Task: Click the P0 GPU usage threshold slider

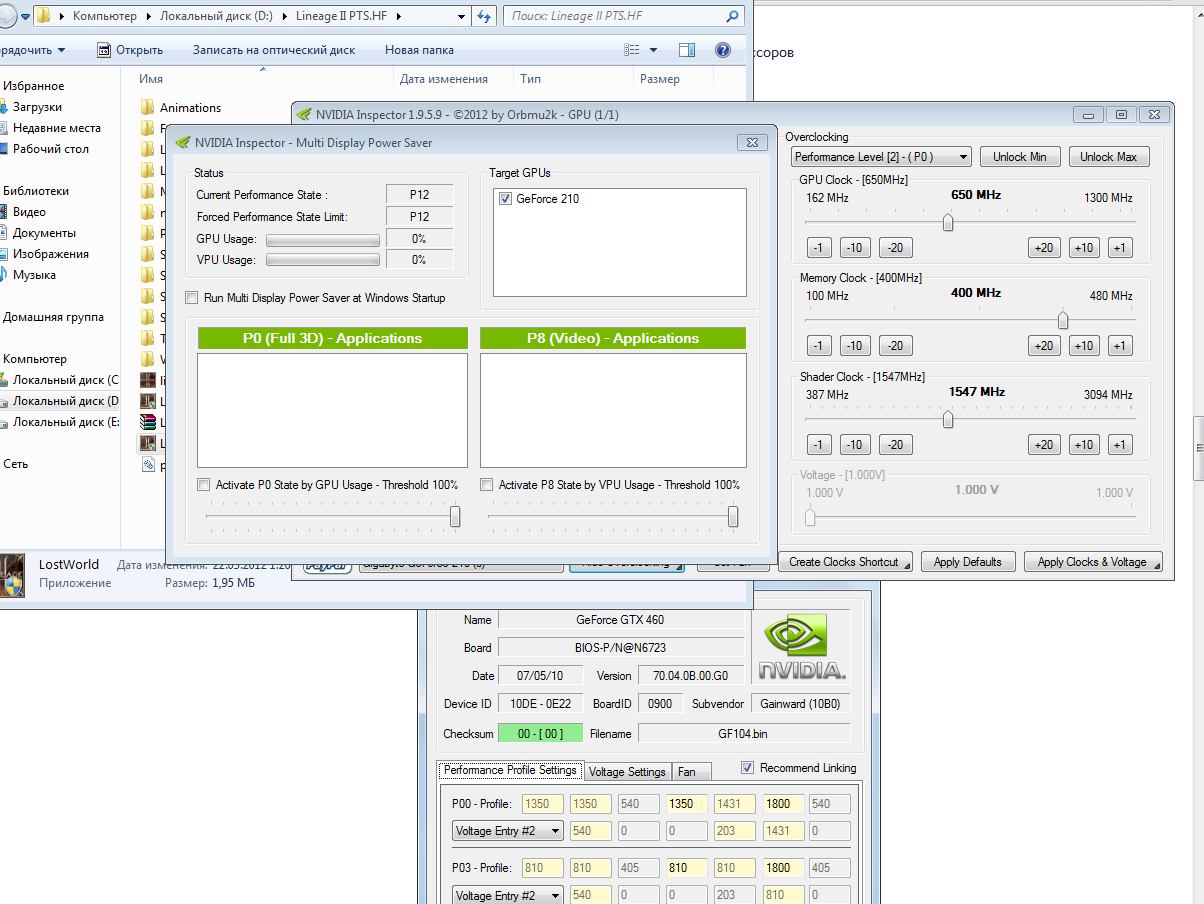Action: coord(455,516)
